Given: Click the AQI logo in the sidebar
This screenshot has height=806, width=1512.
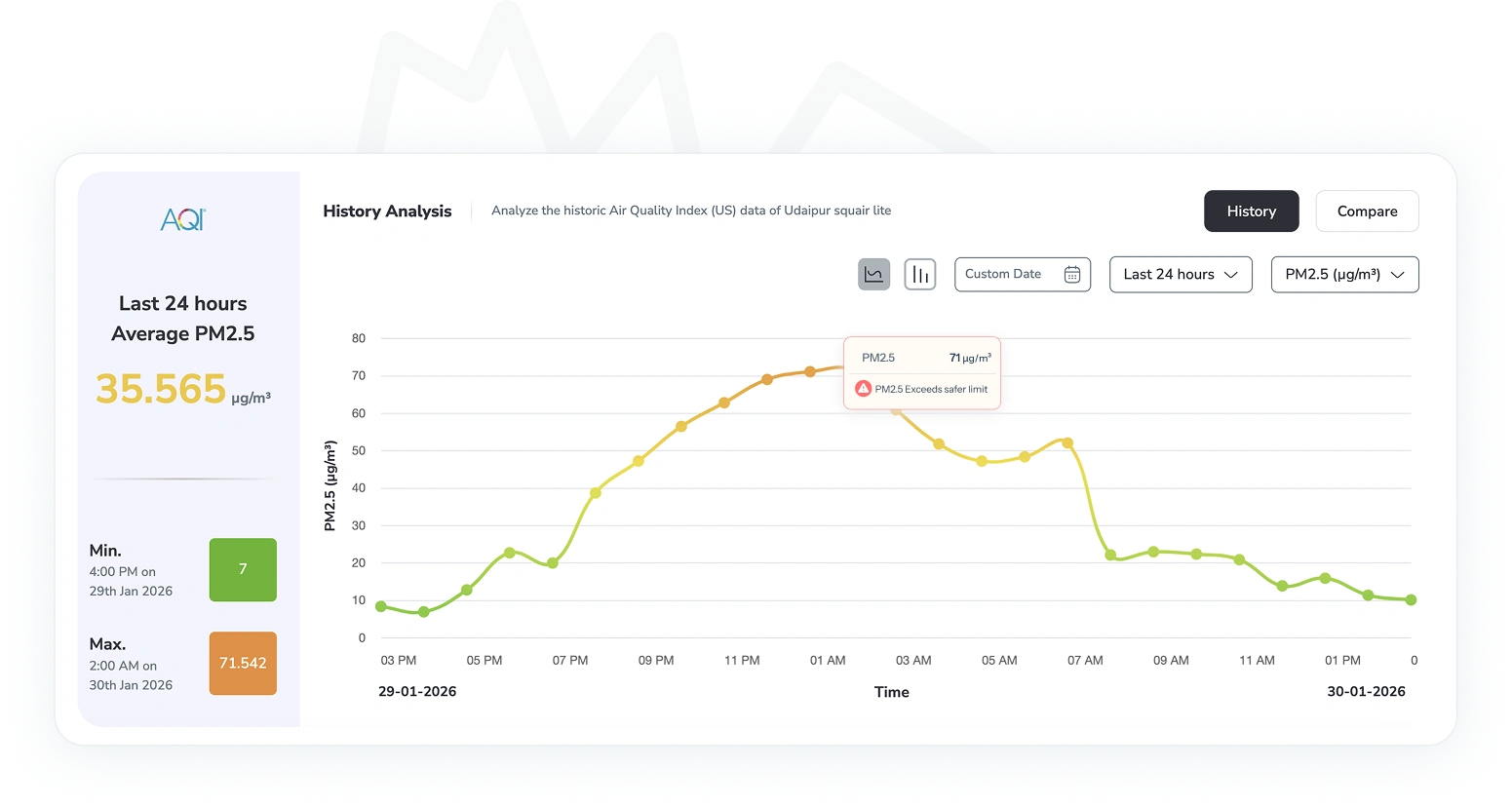Looking at the screenshot, I should (183, 220).
